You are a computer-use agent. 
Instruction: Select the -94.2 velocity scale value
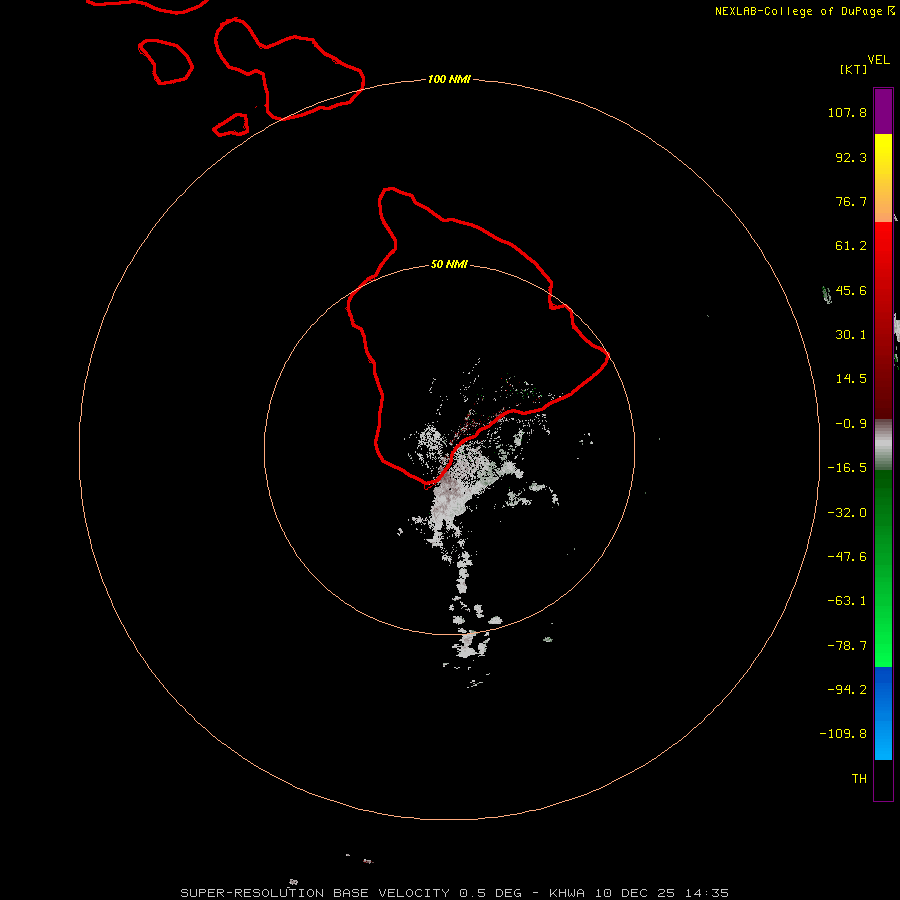[847, 689]
